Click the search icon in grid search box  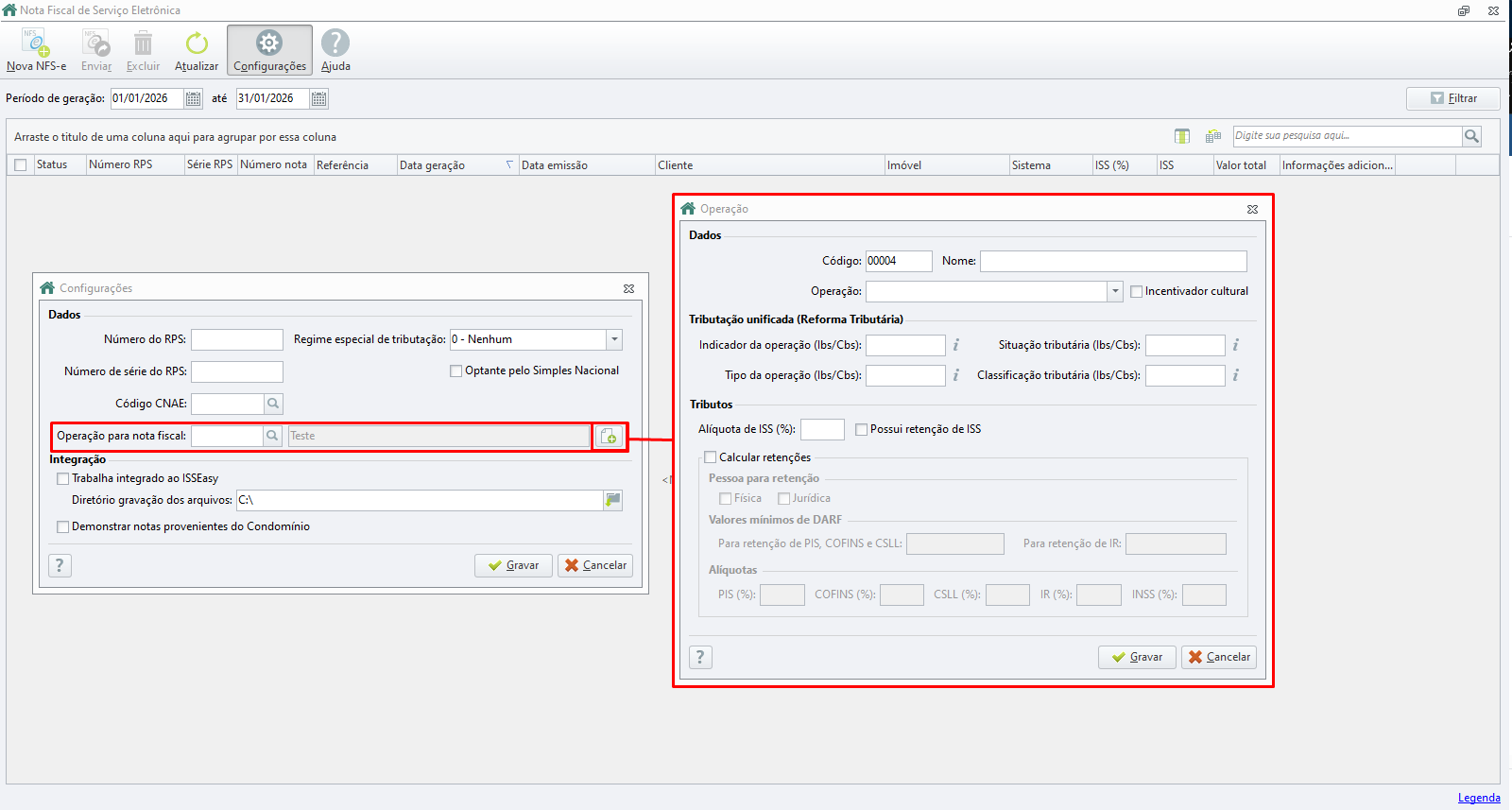click(1471, 136)
